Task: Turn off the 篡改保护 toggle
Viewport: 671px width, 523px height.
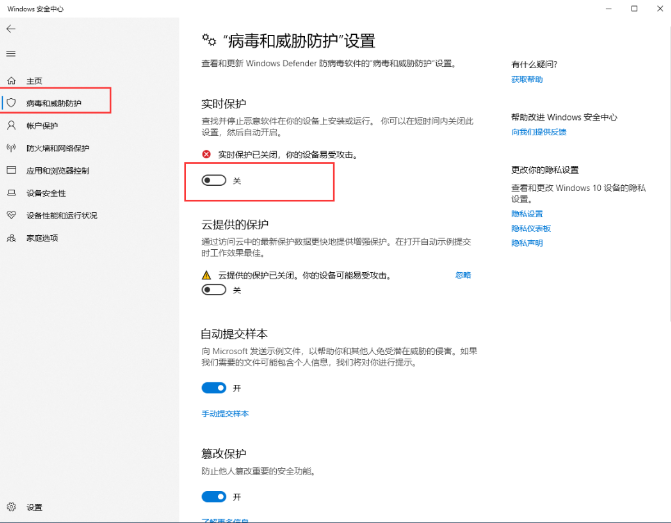Action: pos(214,496)
